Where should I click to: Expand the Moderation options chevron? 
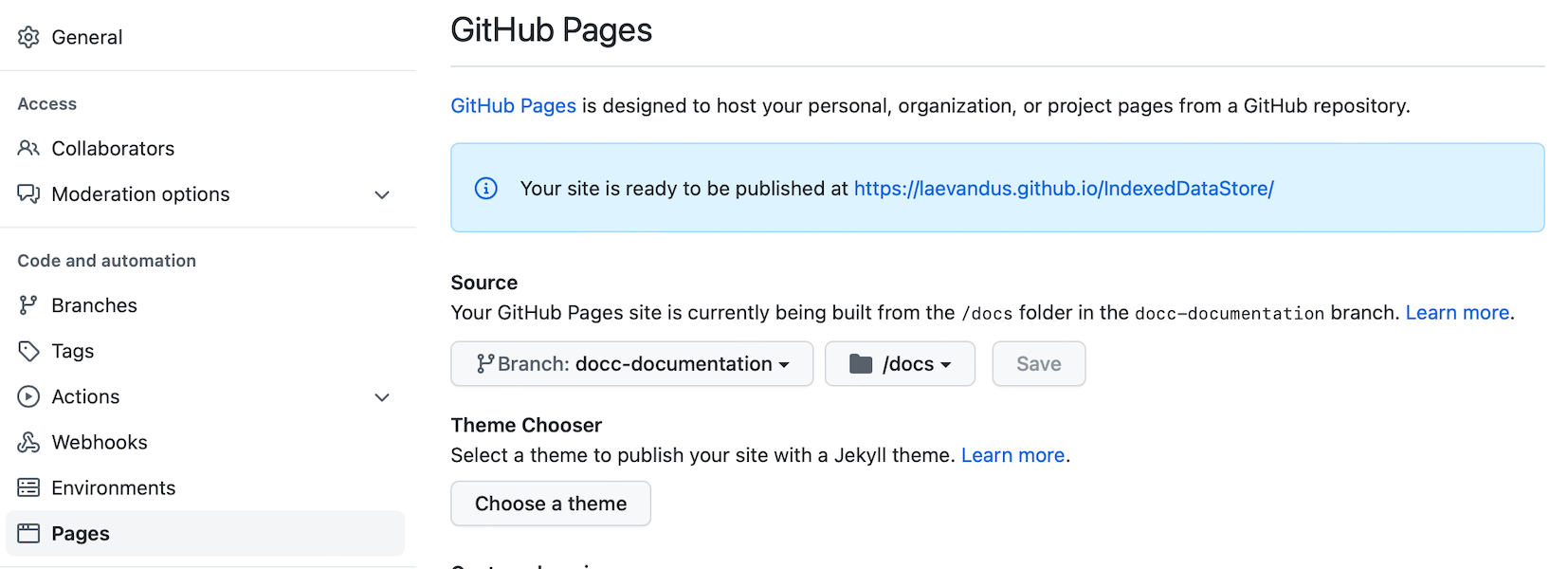click(x=382, y=194)
